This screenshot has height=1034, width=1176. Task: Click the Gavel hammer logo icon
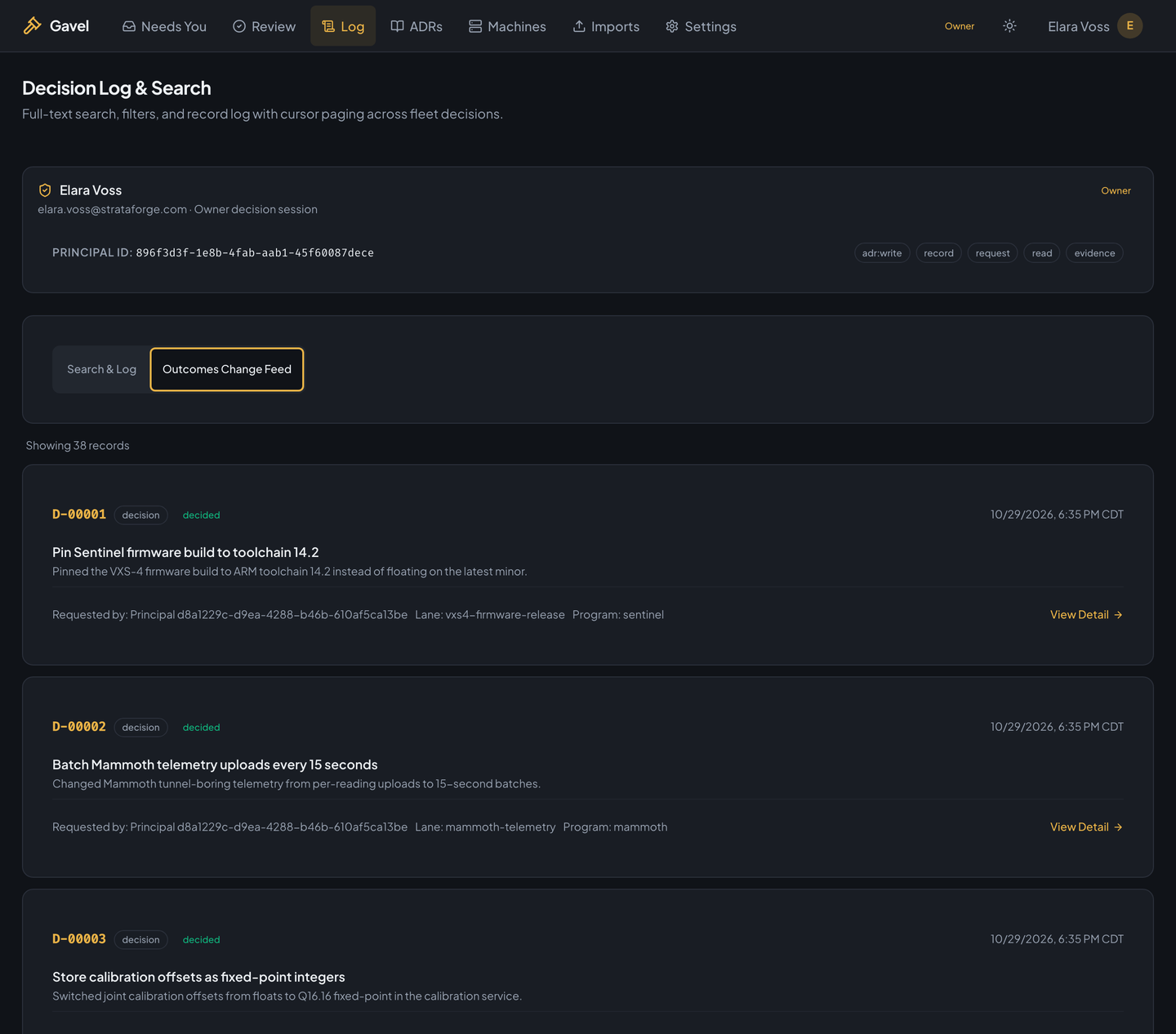(32, 26)
